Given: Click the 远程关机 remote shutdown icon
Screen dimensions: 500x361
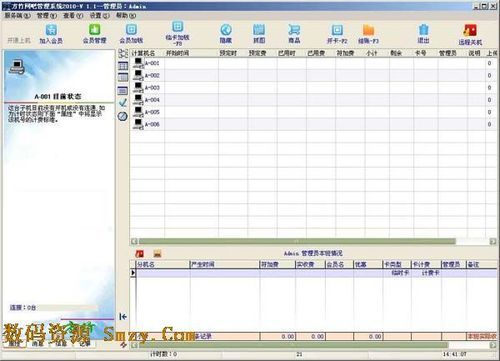Looking at the screenshot, I should click(470, 30).
